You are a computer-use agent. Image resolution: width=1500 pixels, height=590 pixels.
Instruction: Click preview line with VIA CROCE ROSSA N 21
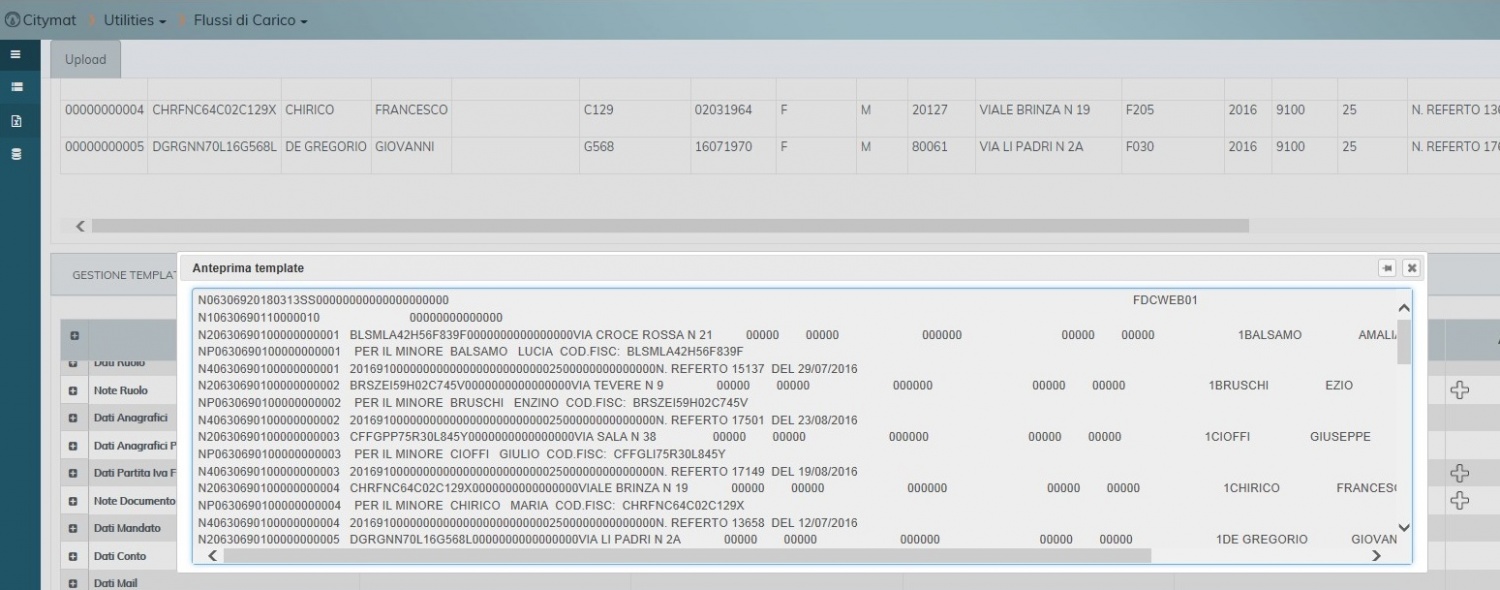[x=796, y=335]
